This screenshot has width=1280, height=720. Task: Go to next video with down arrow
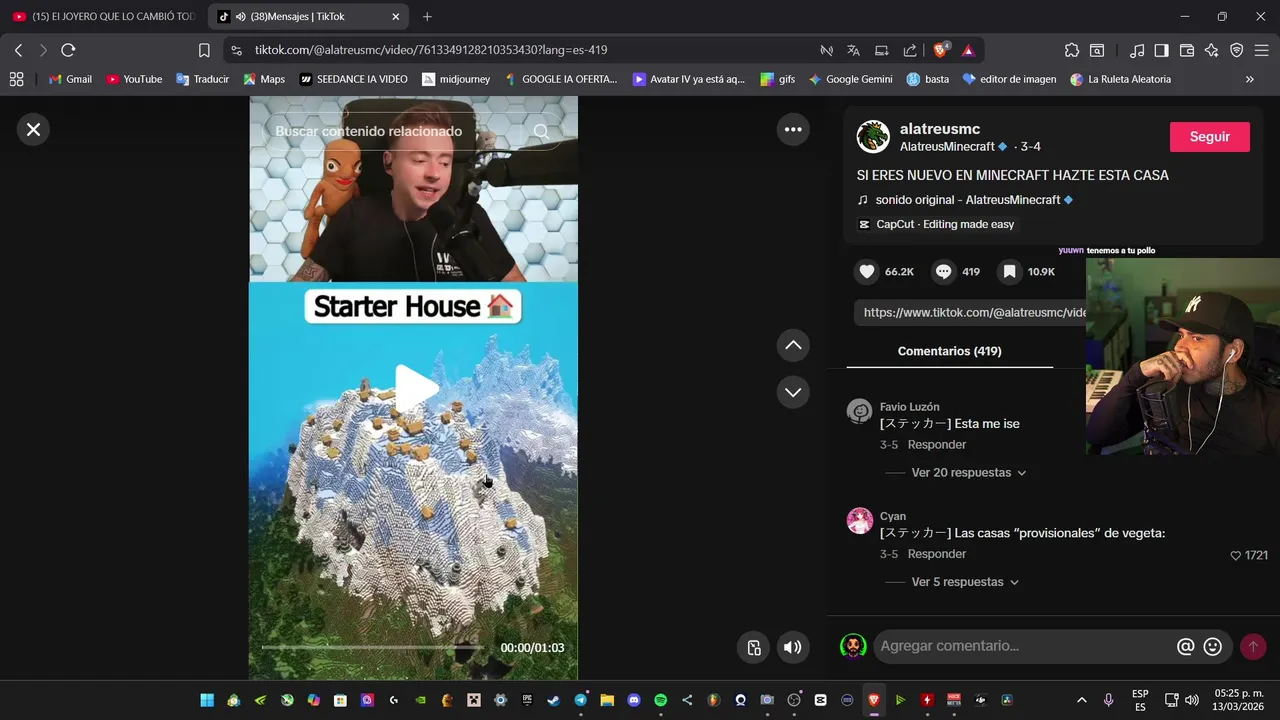click(793, 392)
